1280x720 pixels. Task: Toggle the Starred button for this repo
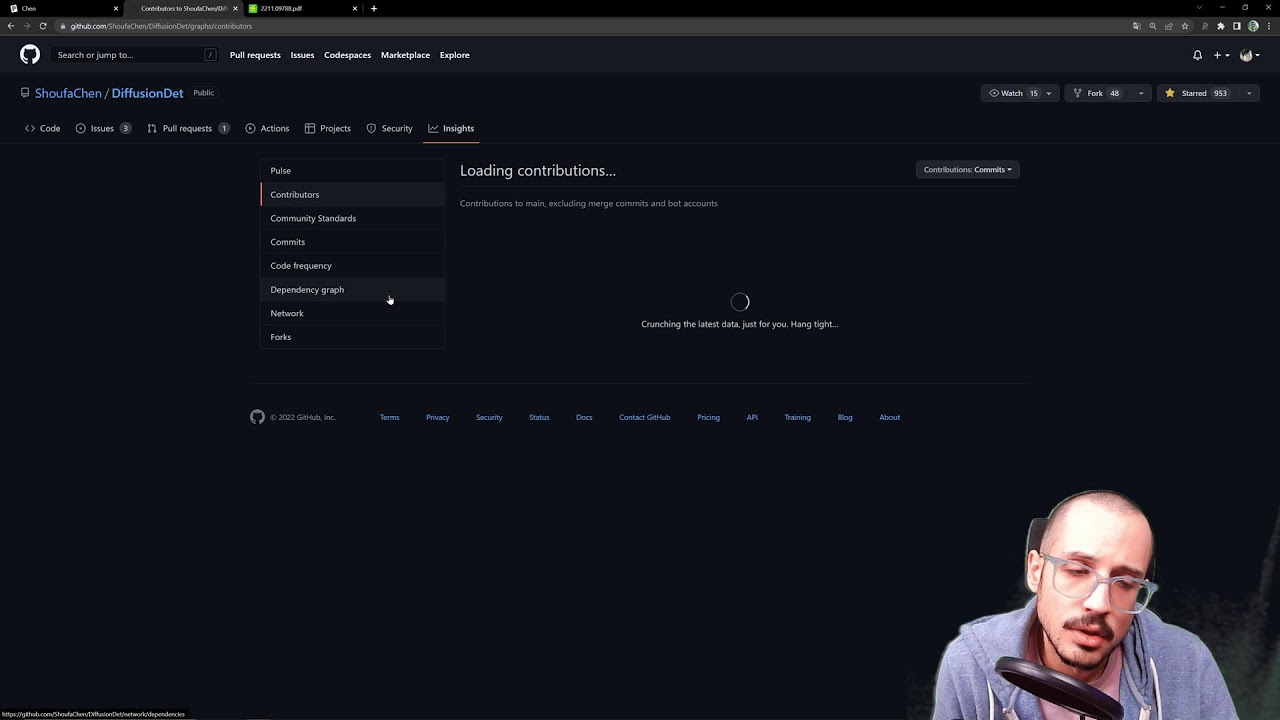[x=1196, y=93]
